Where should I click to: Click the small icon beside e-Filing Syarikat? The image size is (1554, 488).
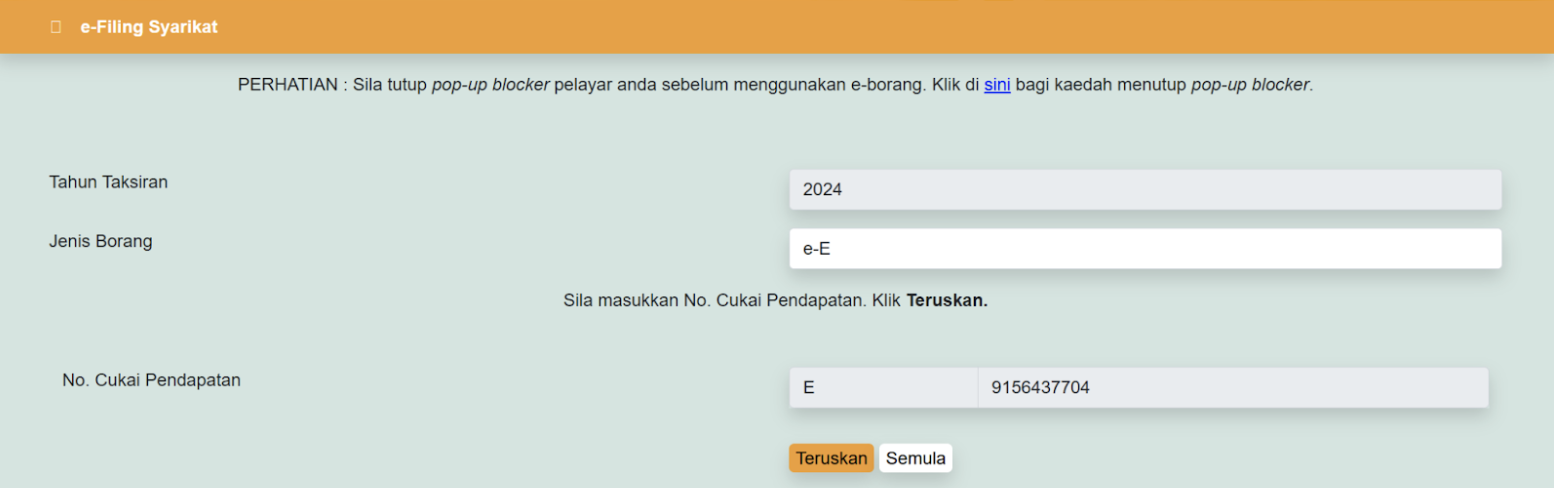click(x=56, y=27)
